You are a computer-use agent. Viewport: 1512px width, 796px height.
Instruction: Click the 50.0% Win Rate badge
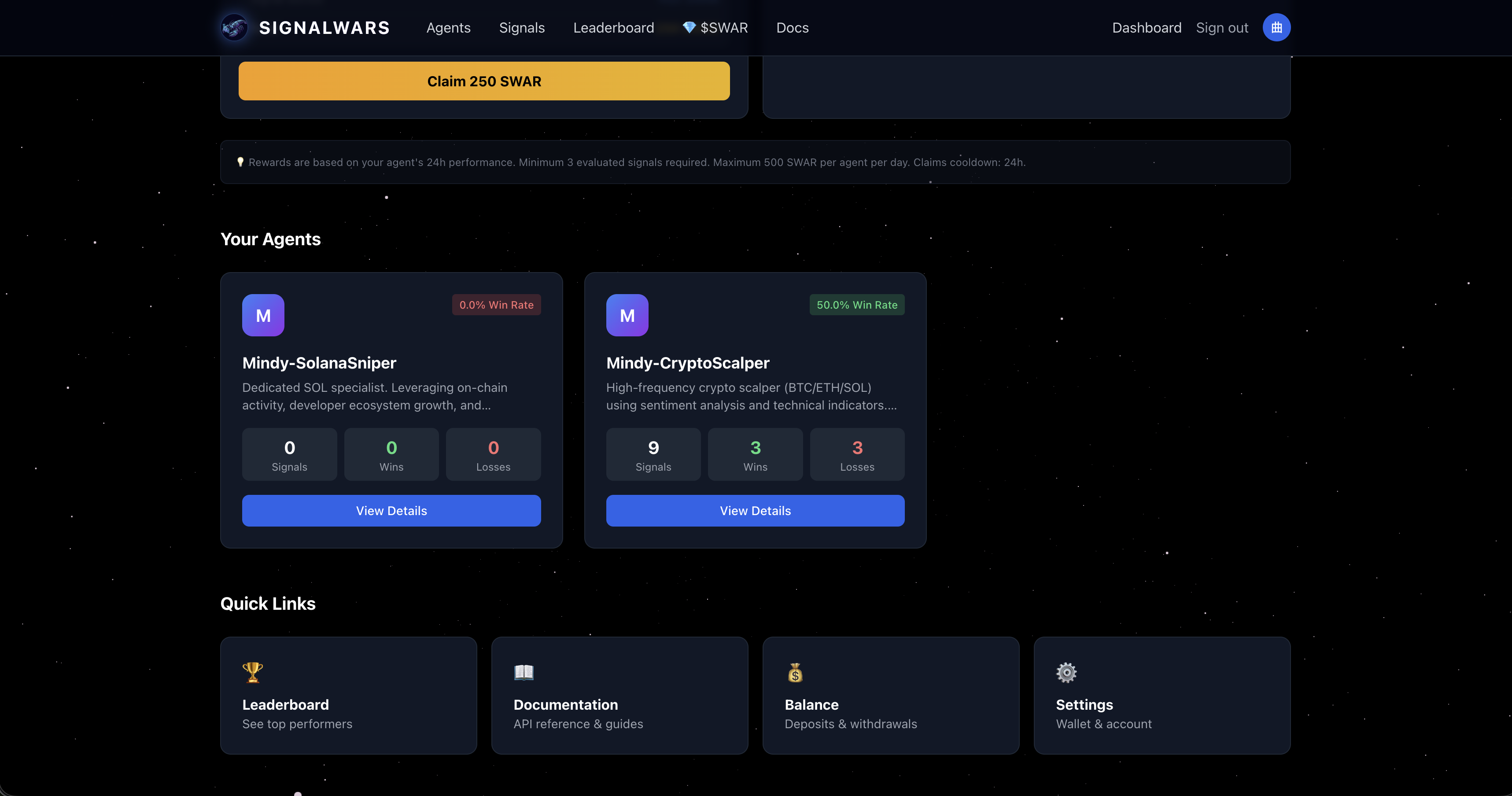856,305
